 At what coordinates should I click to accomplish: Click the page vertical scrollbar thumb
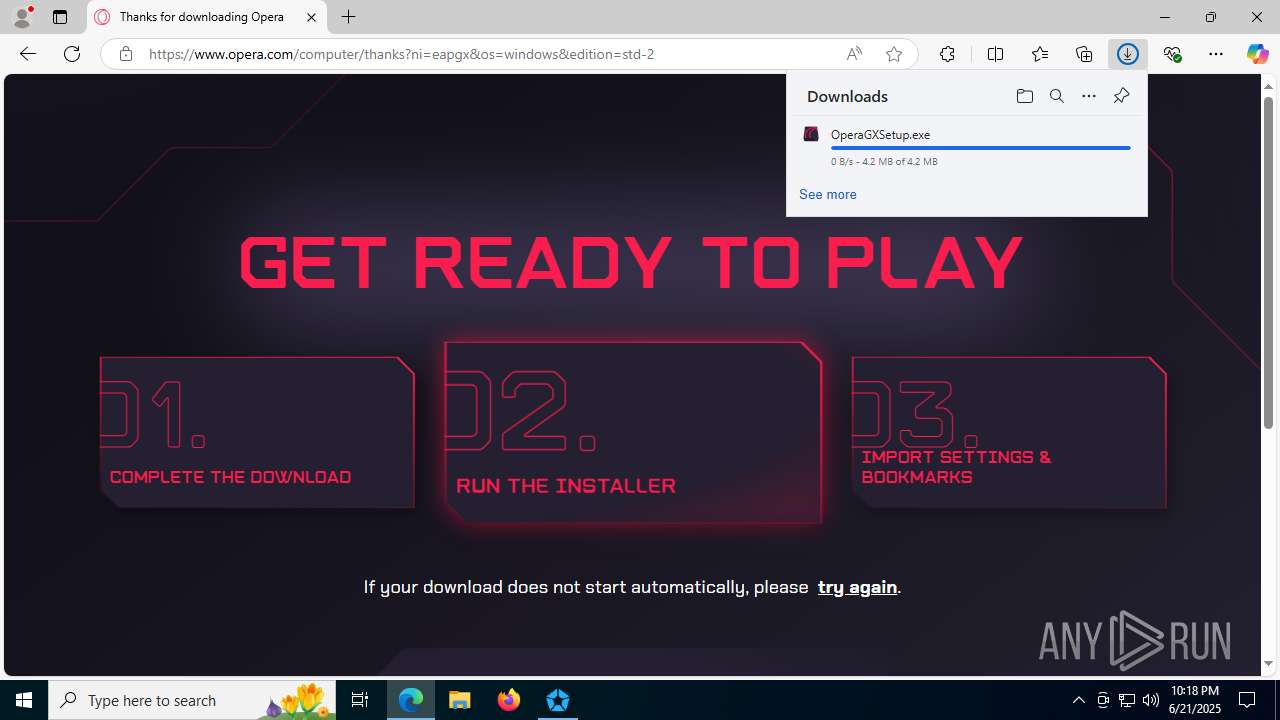(x=1269, y=262)
